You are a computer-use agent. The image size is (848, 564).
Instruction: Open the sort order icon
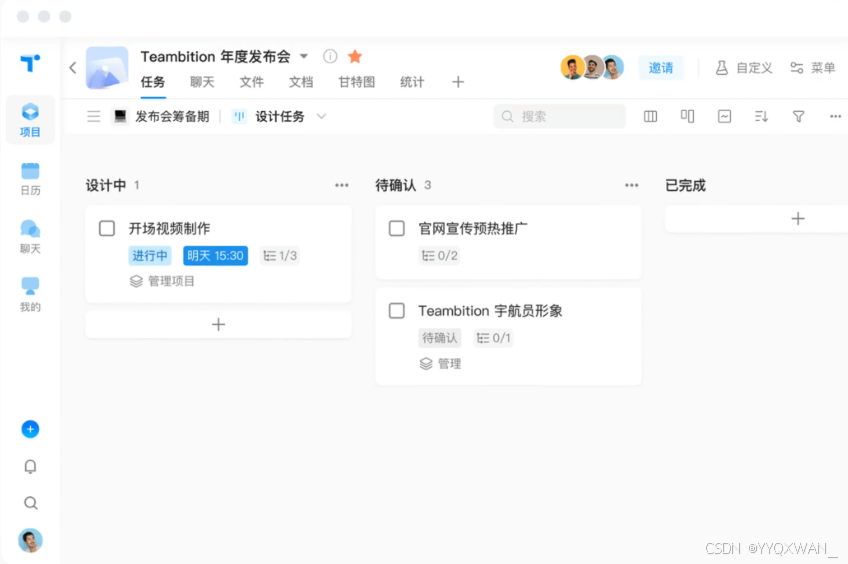point(761,116)
